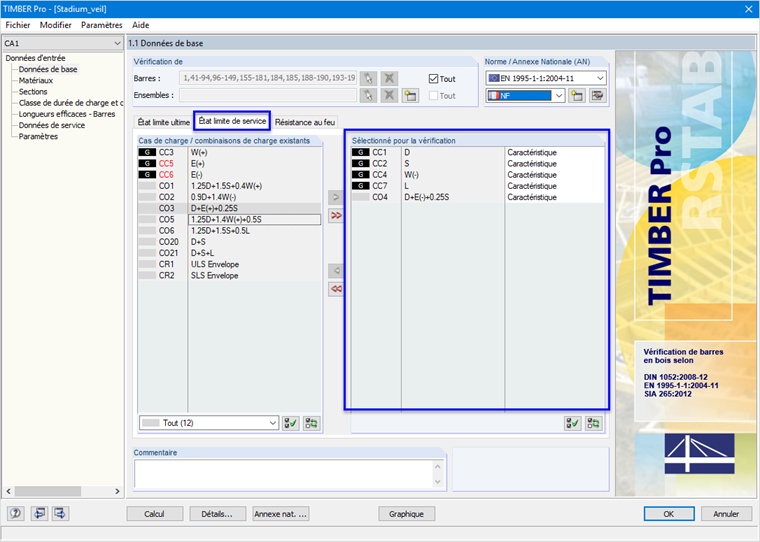Select Matériaux in navigation tree
The height and width of the screenshot is (542, 760).
coord(36,80)
